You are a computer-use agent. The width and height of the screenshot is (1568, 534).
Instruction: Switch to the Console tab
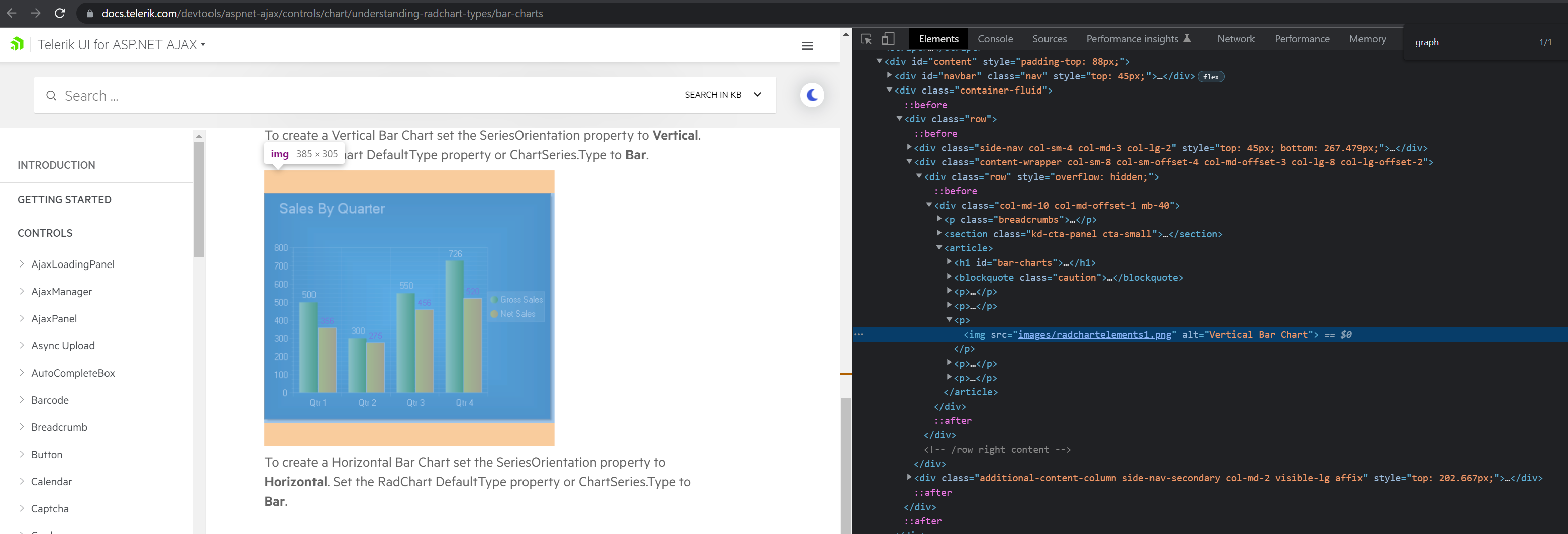[x=995, y=39]
